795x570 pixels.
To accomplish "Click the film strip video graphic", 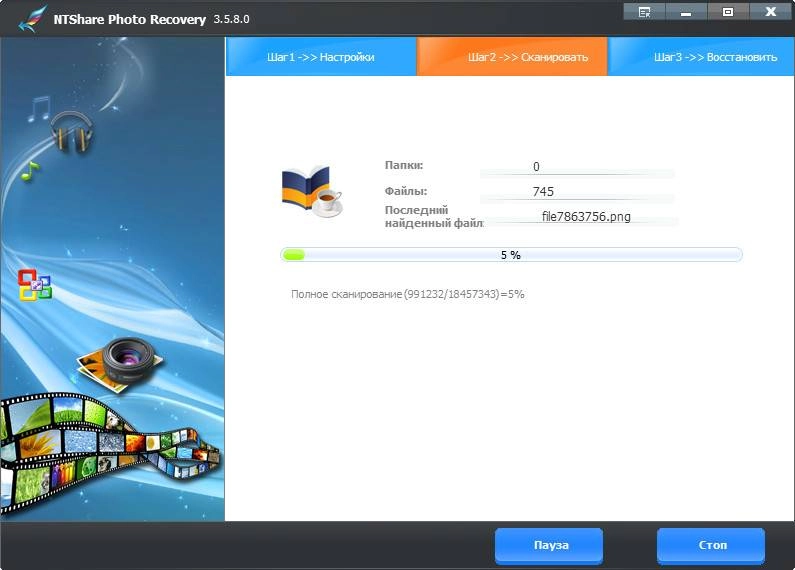I will (x=109, y=453).
